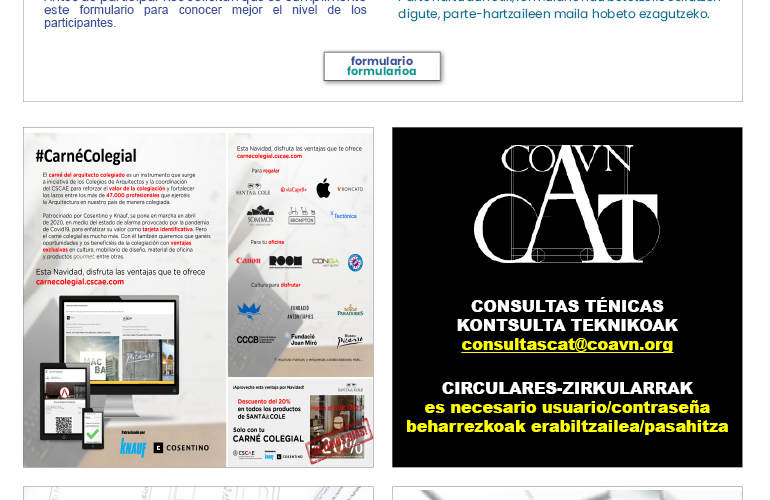Select the COAVN CAT logo
Screen dimensions: 770x500
click(567, 203)
